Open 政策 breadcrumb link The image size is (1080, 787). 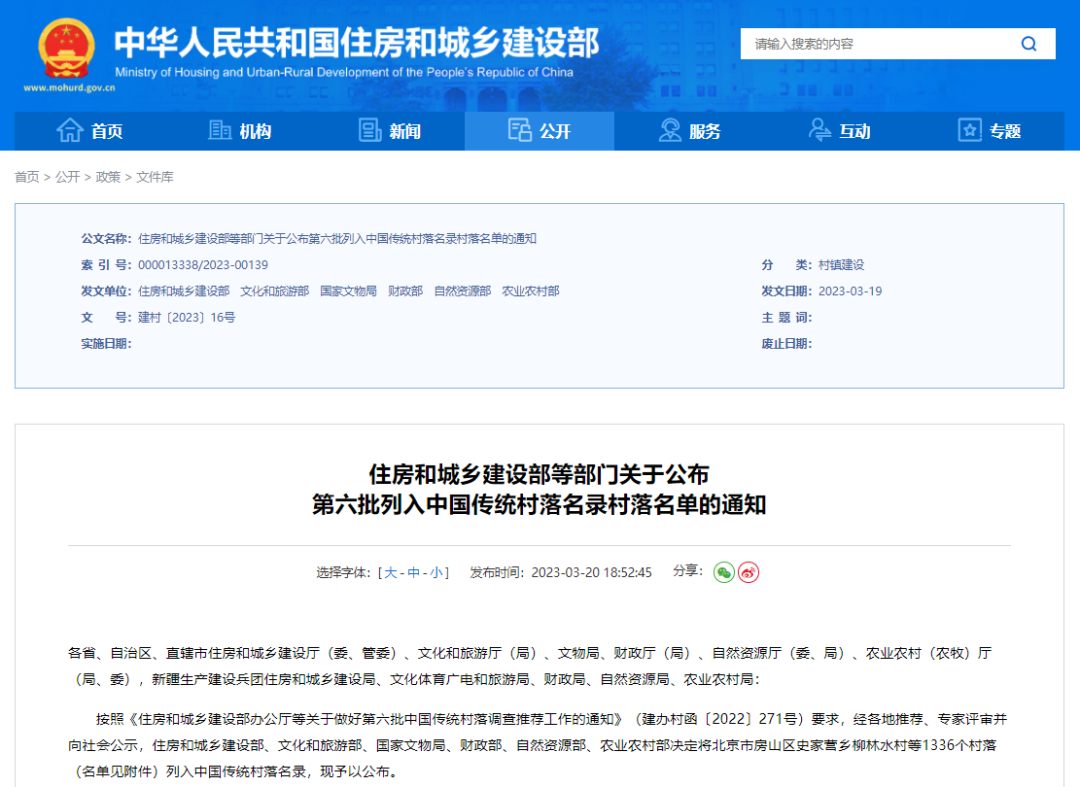click(108, 177)
